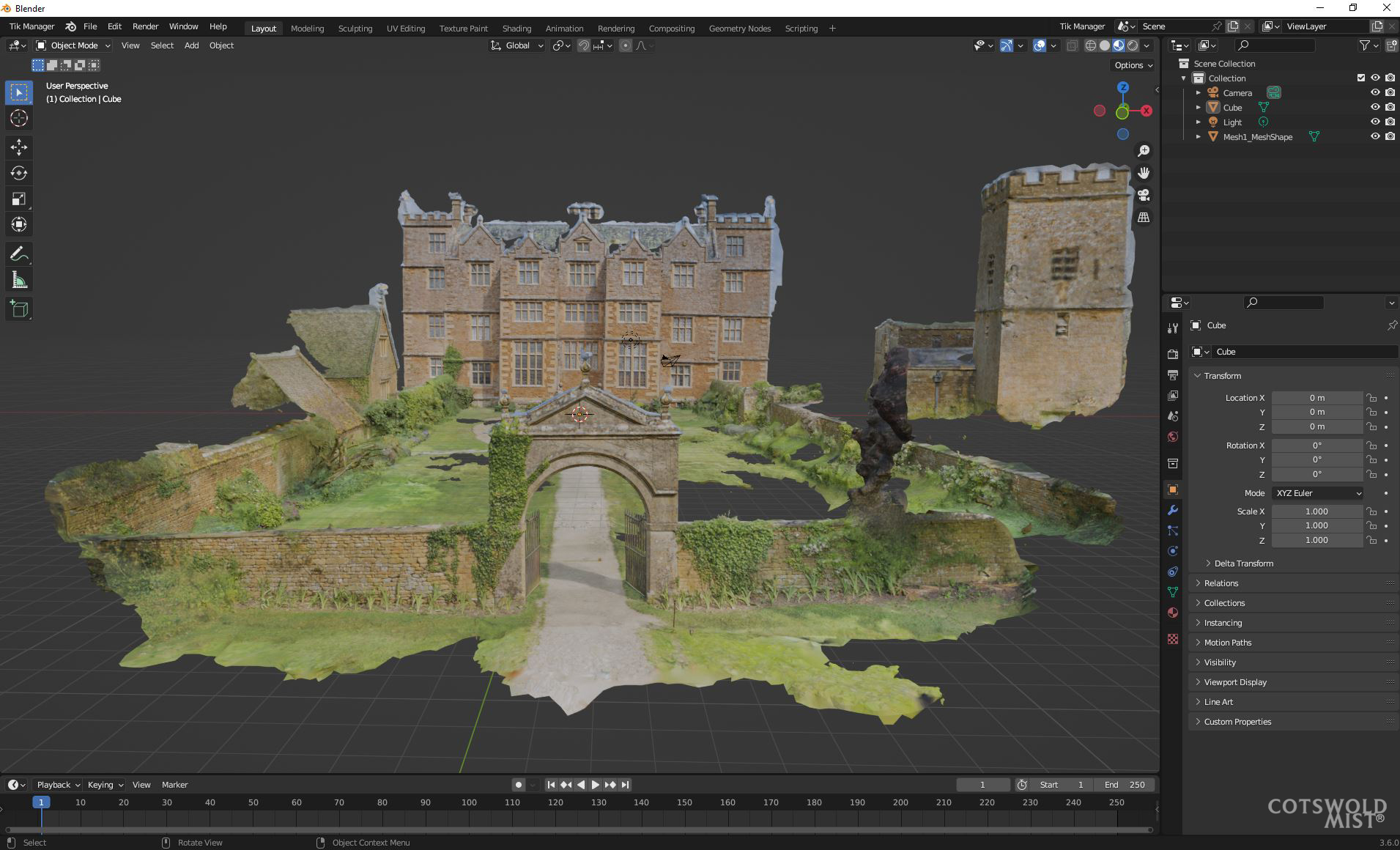Jump to the timeline end frame
The height and width of the screenshot is (850, 1400).
click(x=625, y=785)
